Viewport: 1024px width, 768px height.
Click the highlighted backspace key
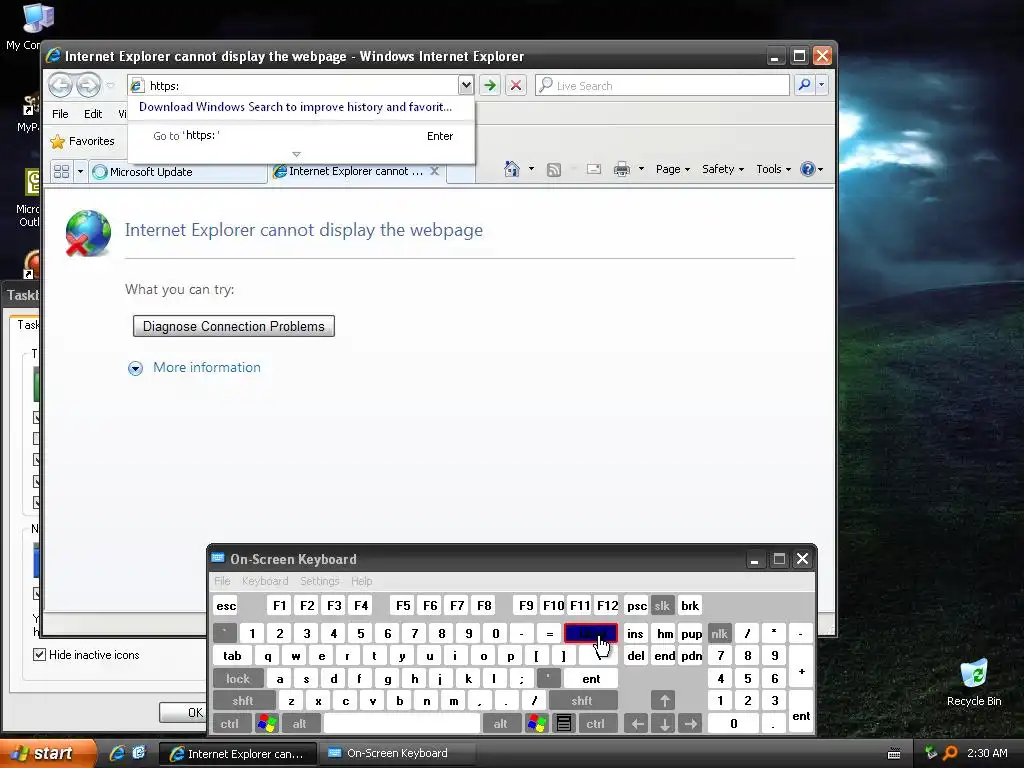pos(591,633)
